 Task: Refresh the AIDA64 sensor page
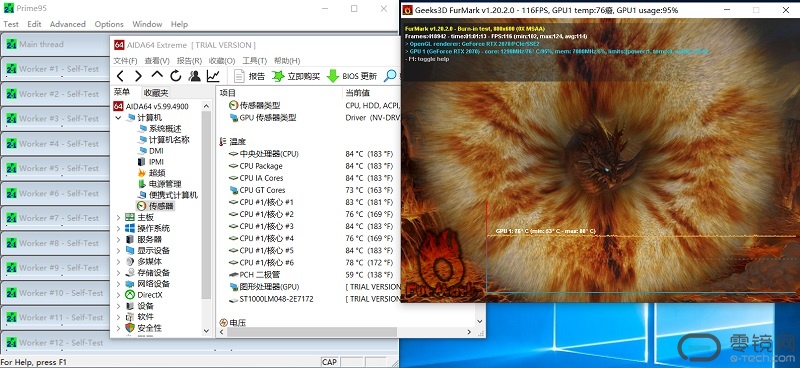click(176, 76)
